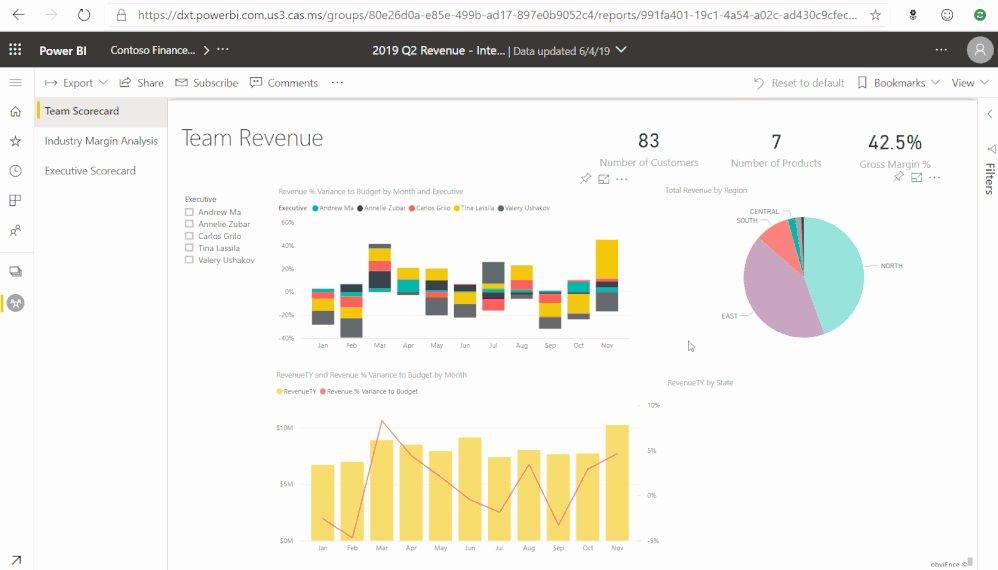Select Carlos Grilo red legend swatch

[x=412, y=208]
